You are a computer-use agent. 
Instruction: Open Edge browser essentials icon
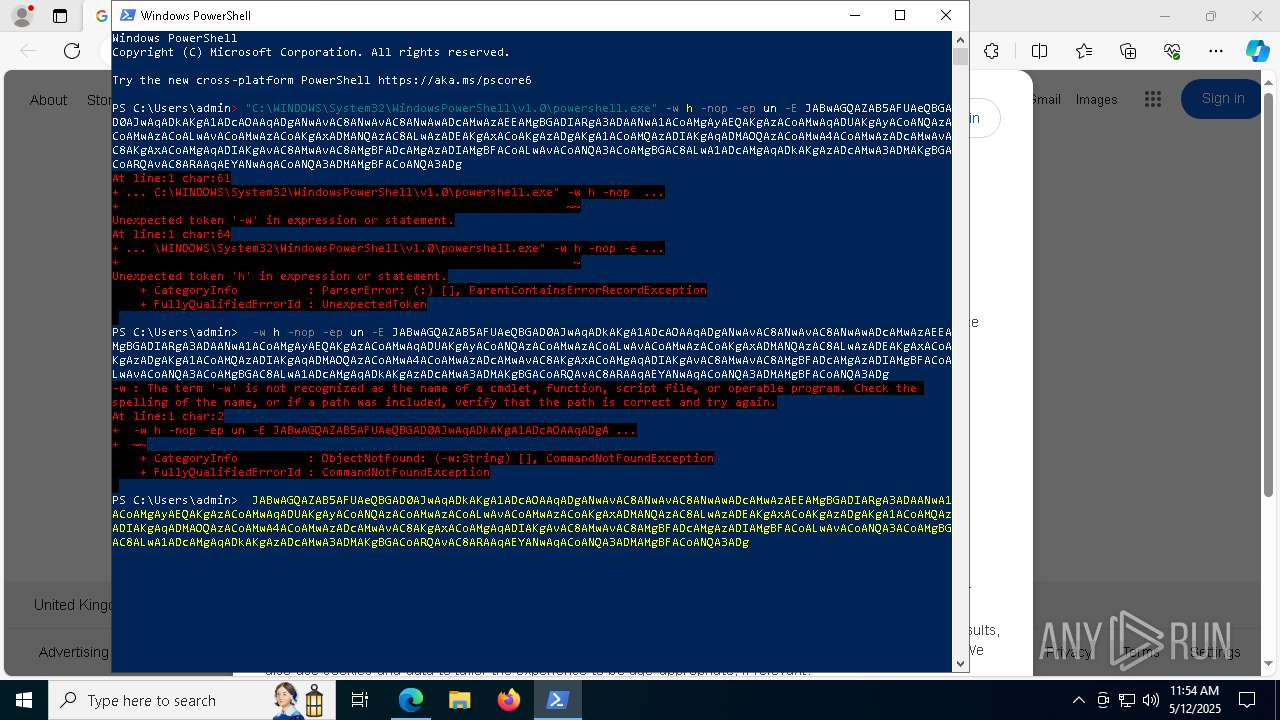click(x=1172, y=51)
